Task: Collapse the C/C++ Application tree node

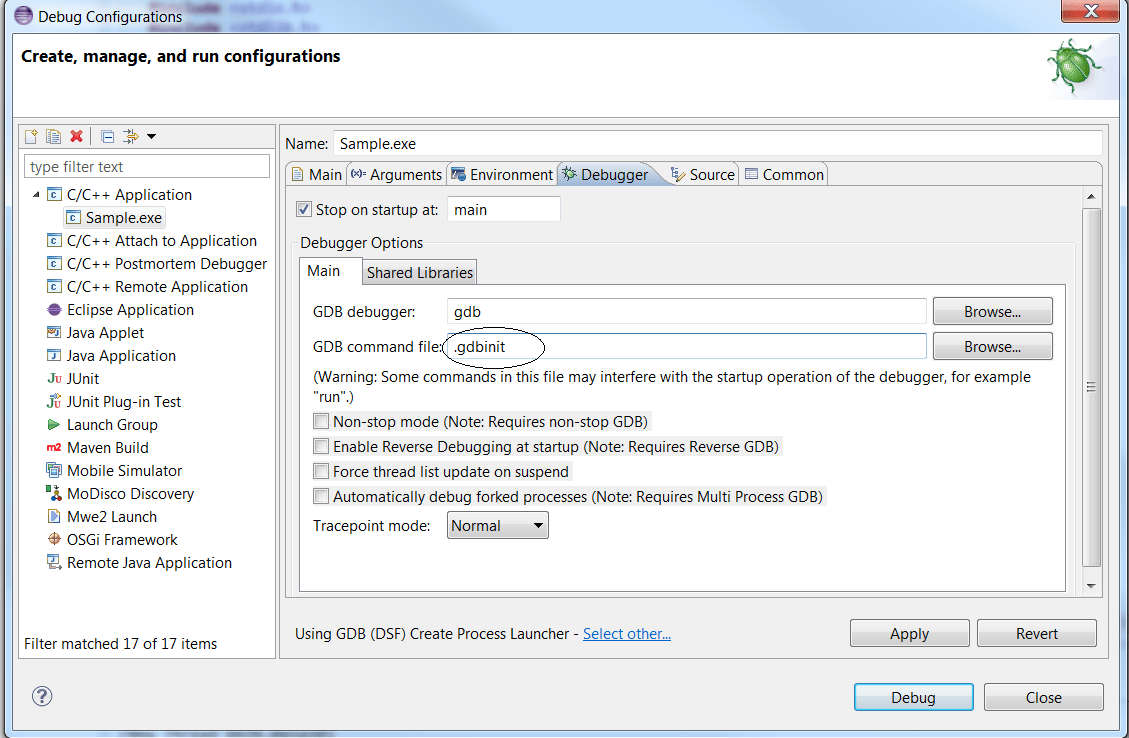Action: click(x=36, y=194)
